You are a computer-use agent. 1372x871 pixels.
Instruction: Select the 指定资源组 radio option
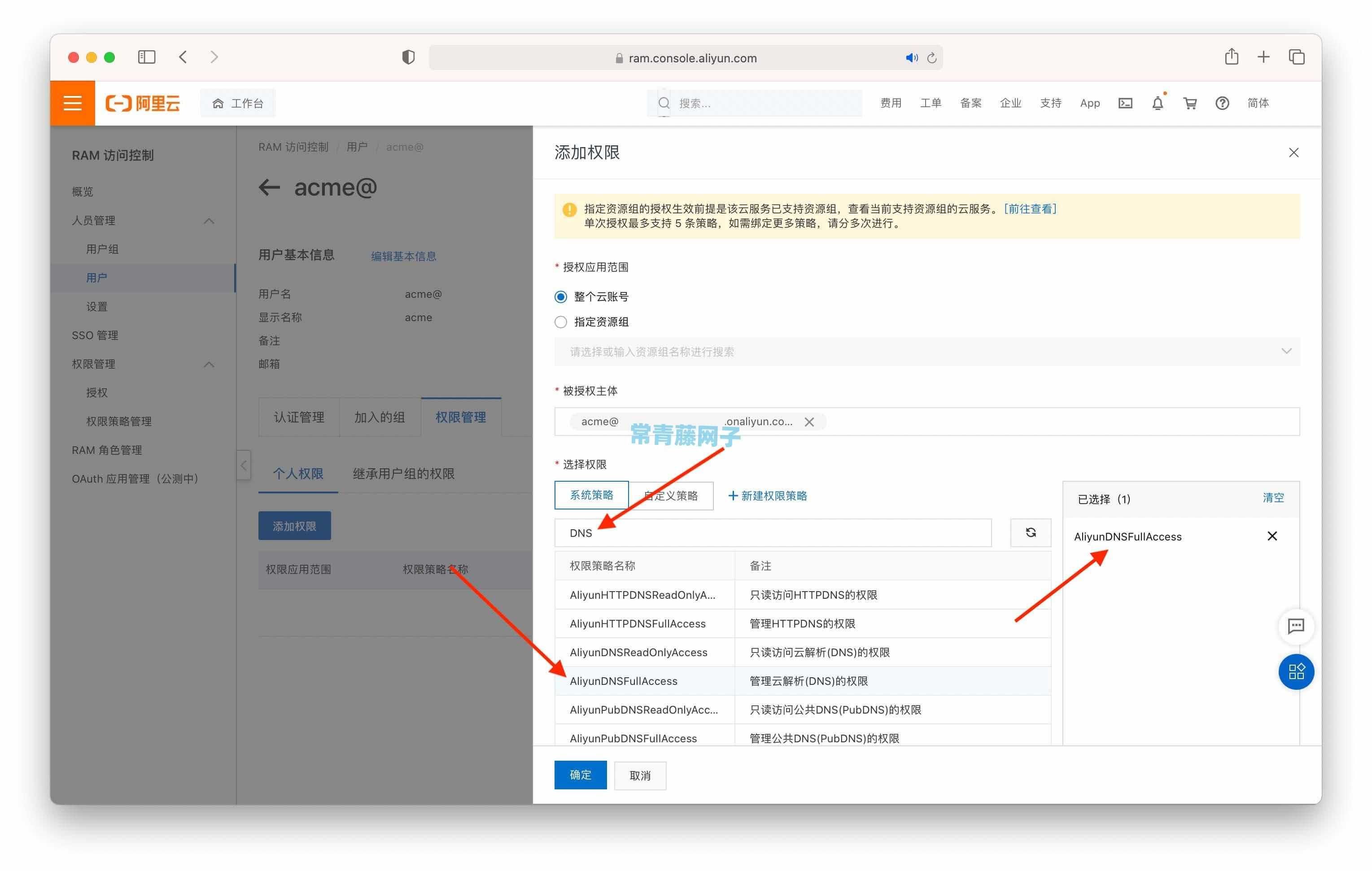[561, 322]
